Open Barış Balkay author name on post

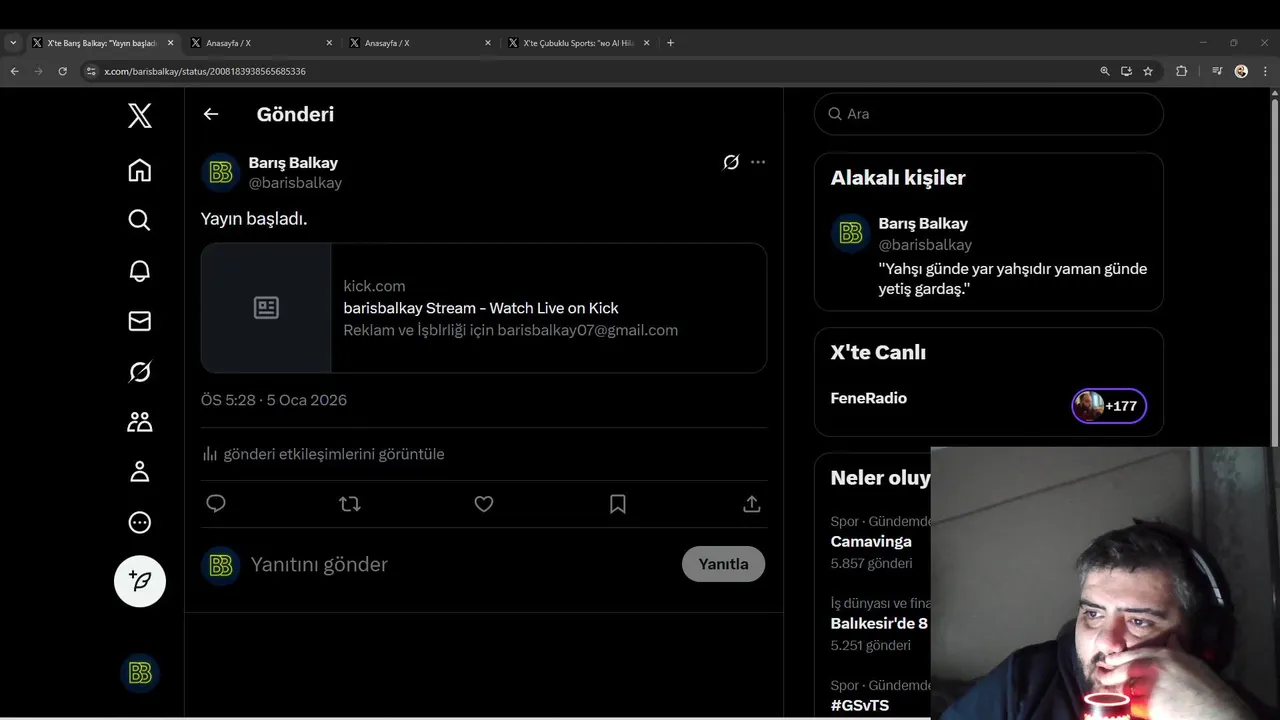tap(293, 163)
